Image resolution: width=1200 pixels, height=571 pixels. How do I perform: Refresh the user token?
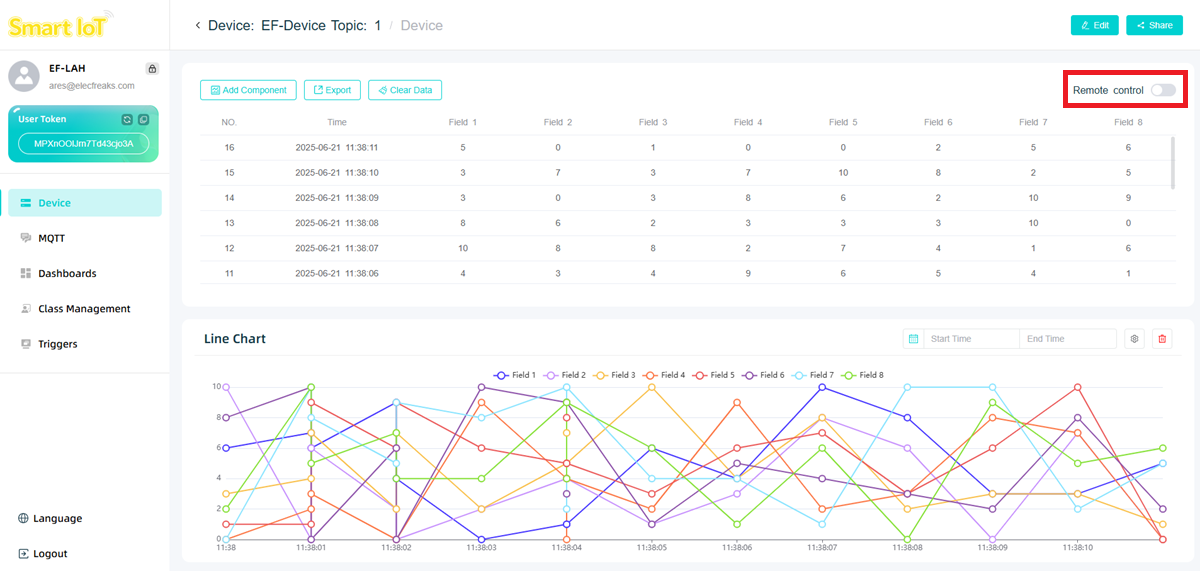(x=127, y=119)
